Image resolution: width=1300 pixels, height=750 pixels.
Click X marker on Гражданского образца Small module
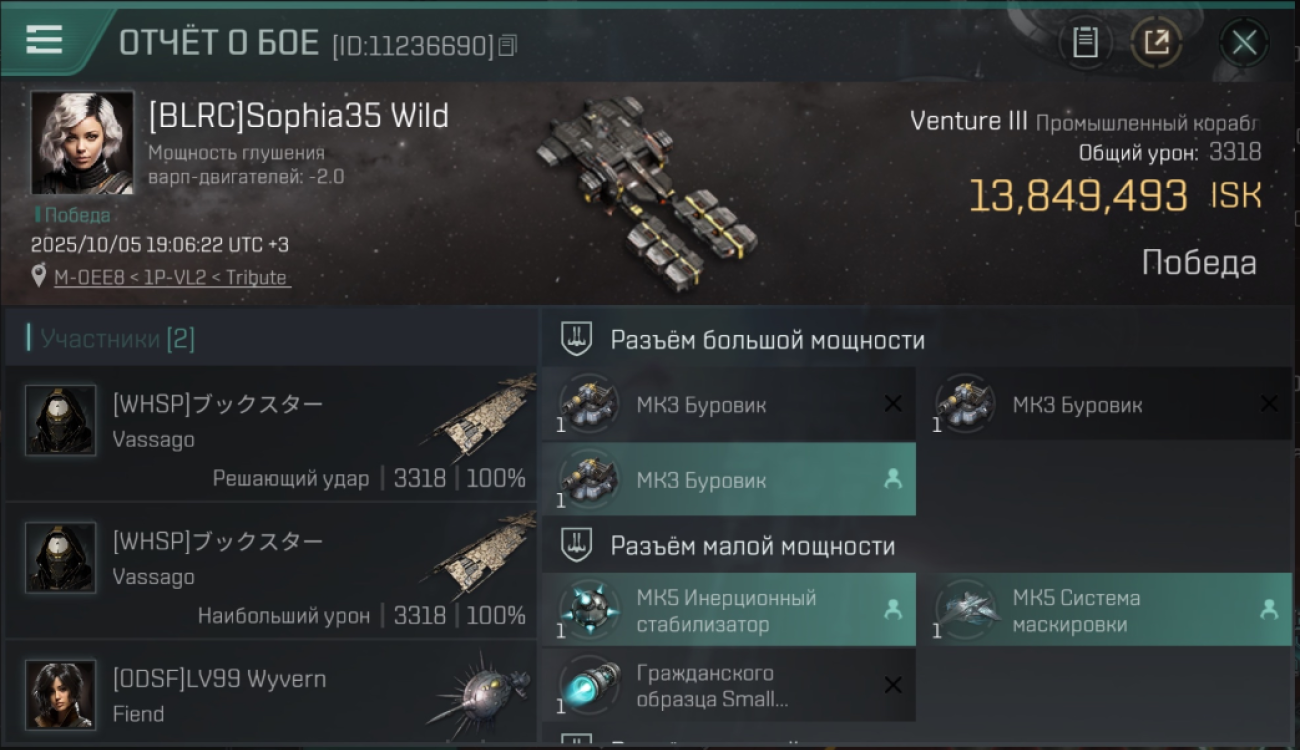[893, 685]
